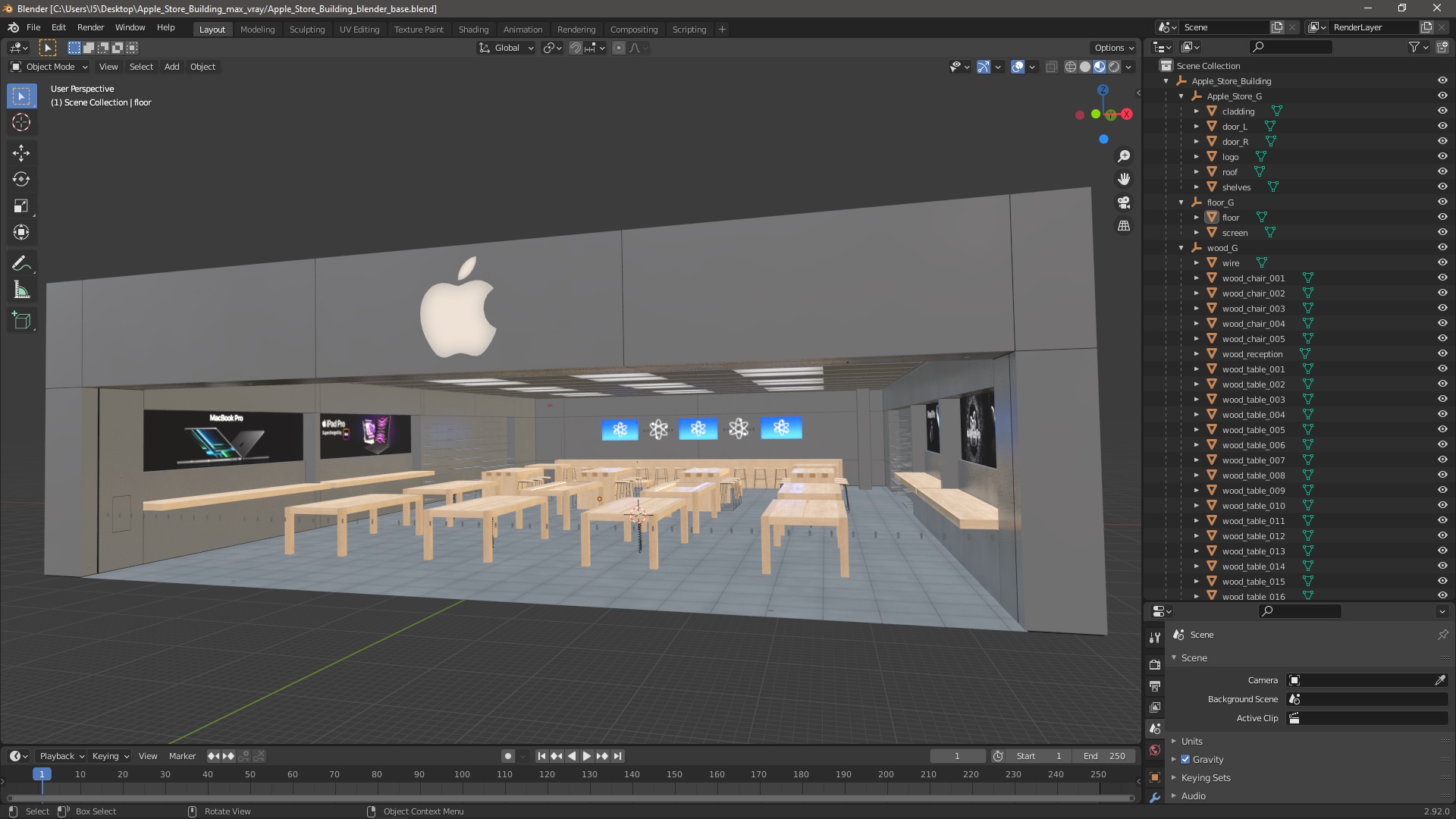Select the Annotate tool
The width and height of the screenshot is (1456, 819).
(x=21, y=264)
